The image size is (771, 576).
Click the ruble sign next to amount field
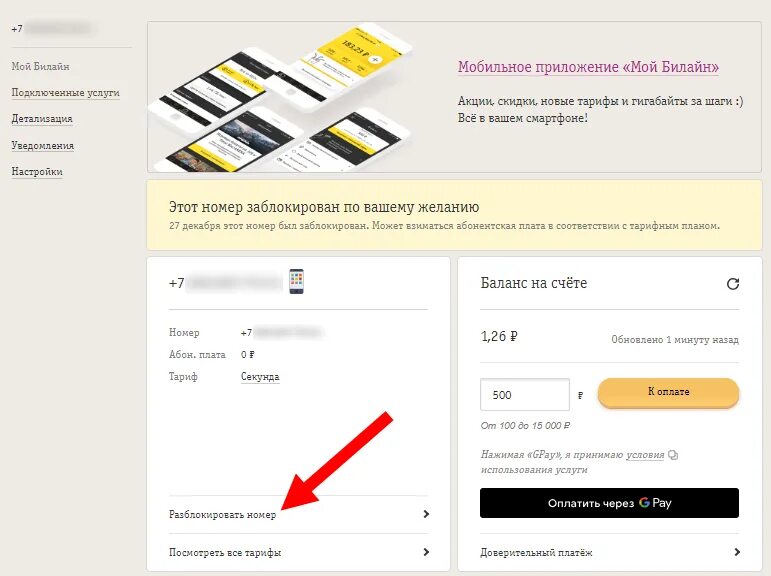click(580, 395)
